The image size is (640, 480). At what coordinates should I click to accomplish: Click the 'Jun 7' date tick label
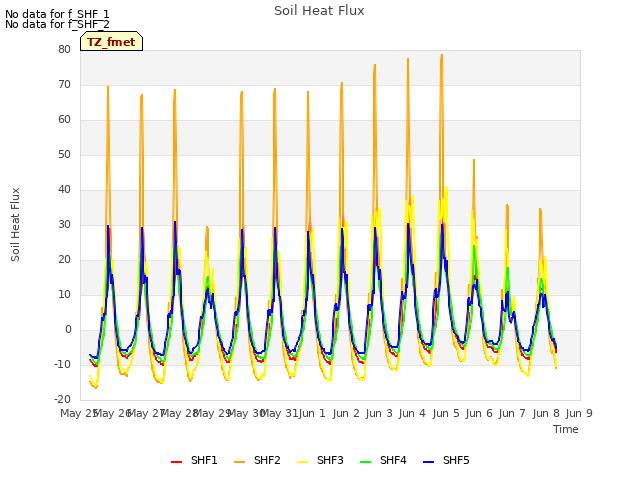tap(512, 413)
